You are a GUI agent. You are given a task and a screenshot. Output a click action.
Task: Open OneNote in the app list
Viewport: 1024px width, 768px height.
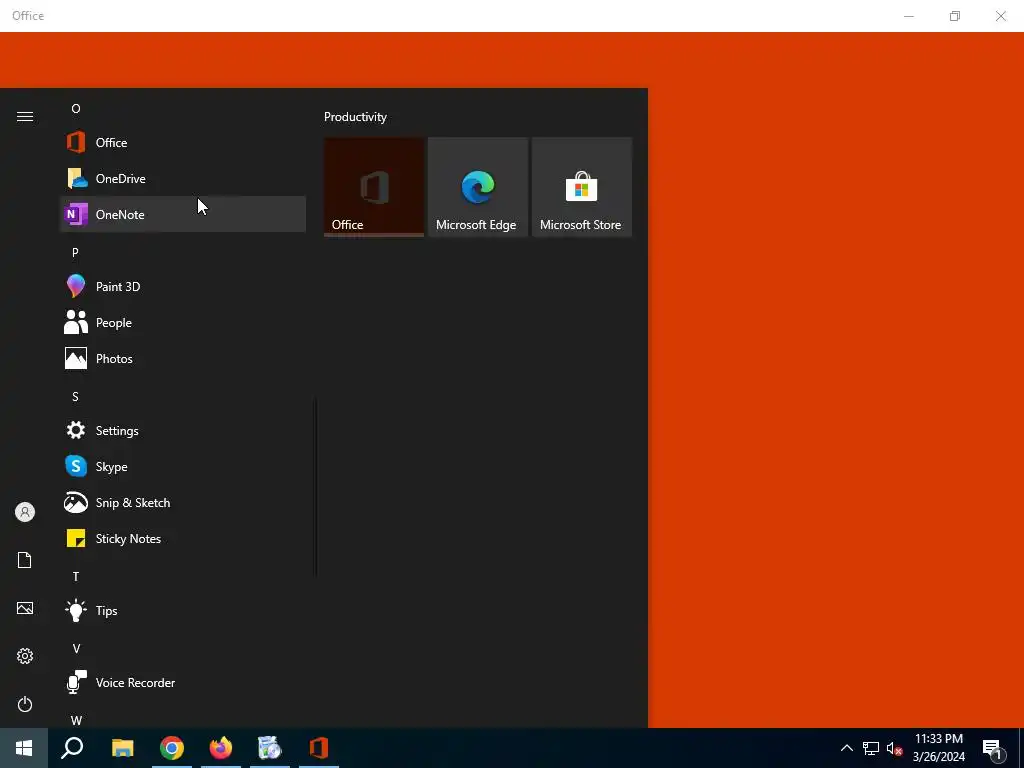(183, 214)
